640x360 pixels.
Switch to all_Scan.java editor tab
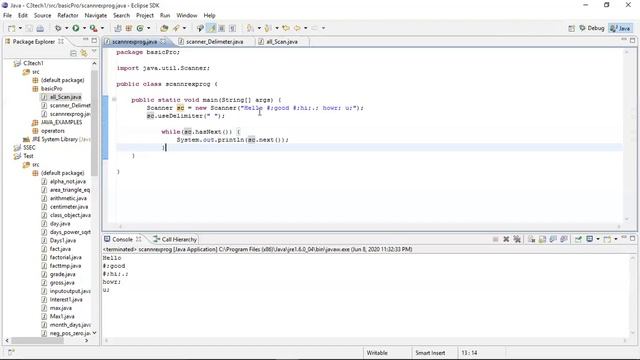282,42
